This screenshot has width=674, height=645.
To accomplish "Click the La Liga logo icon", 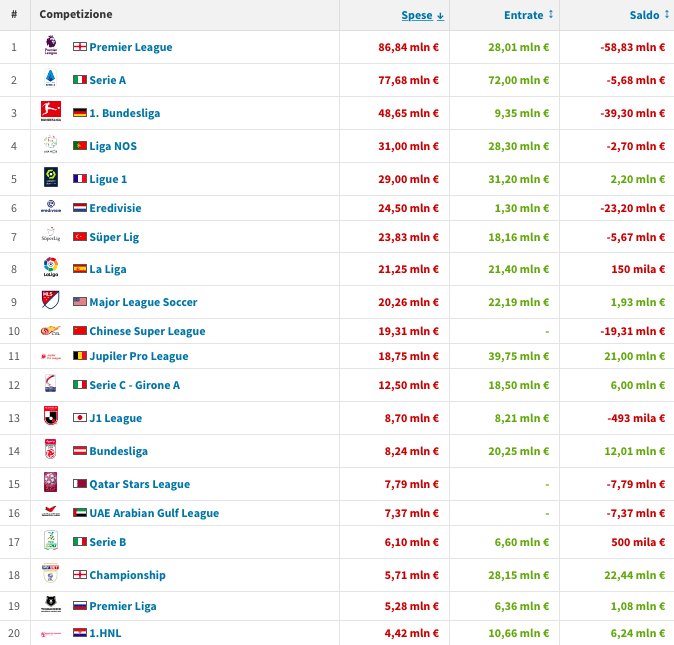I will [51, 268].
